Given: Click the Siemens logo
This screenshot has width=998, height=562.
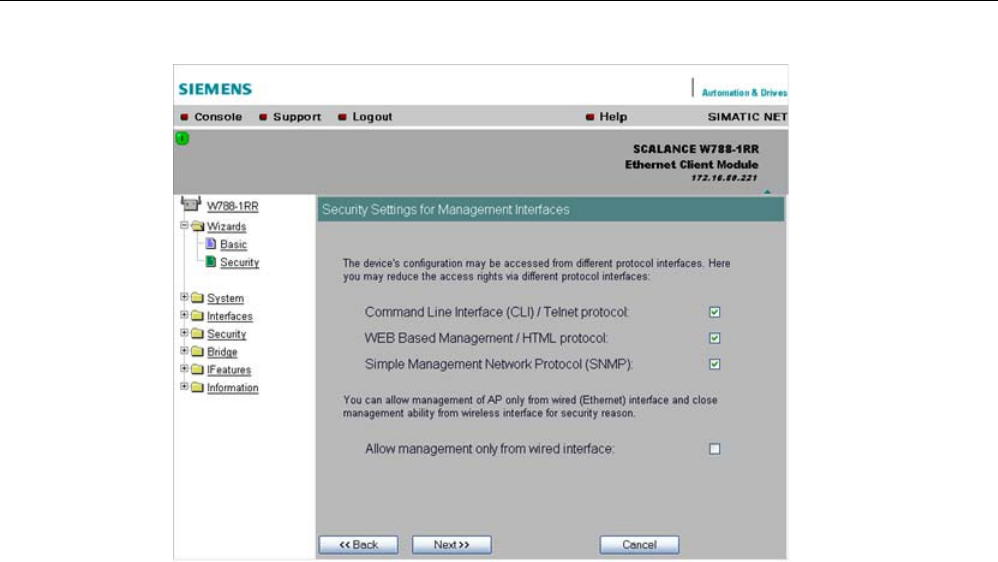Looking at the screenshot, I should coord(215,89).
